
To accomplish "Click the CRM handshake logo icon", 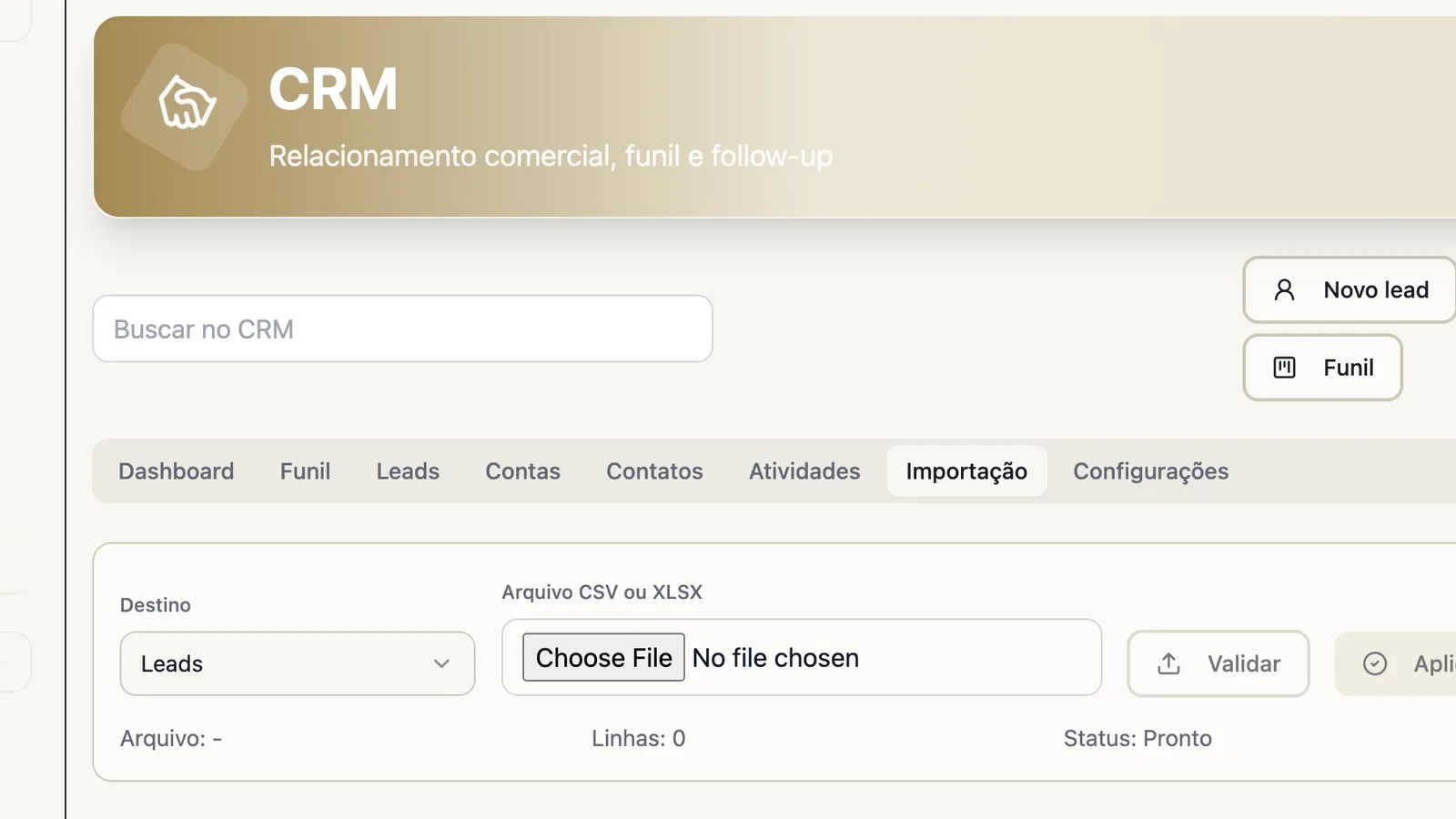I will (x=187, y=104).
